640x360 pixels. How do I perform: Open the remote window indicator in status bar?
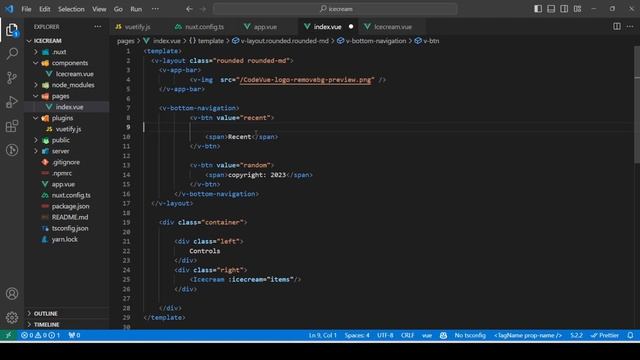[x=8, y=335]
